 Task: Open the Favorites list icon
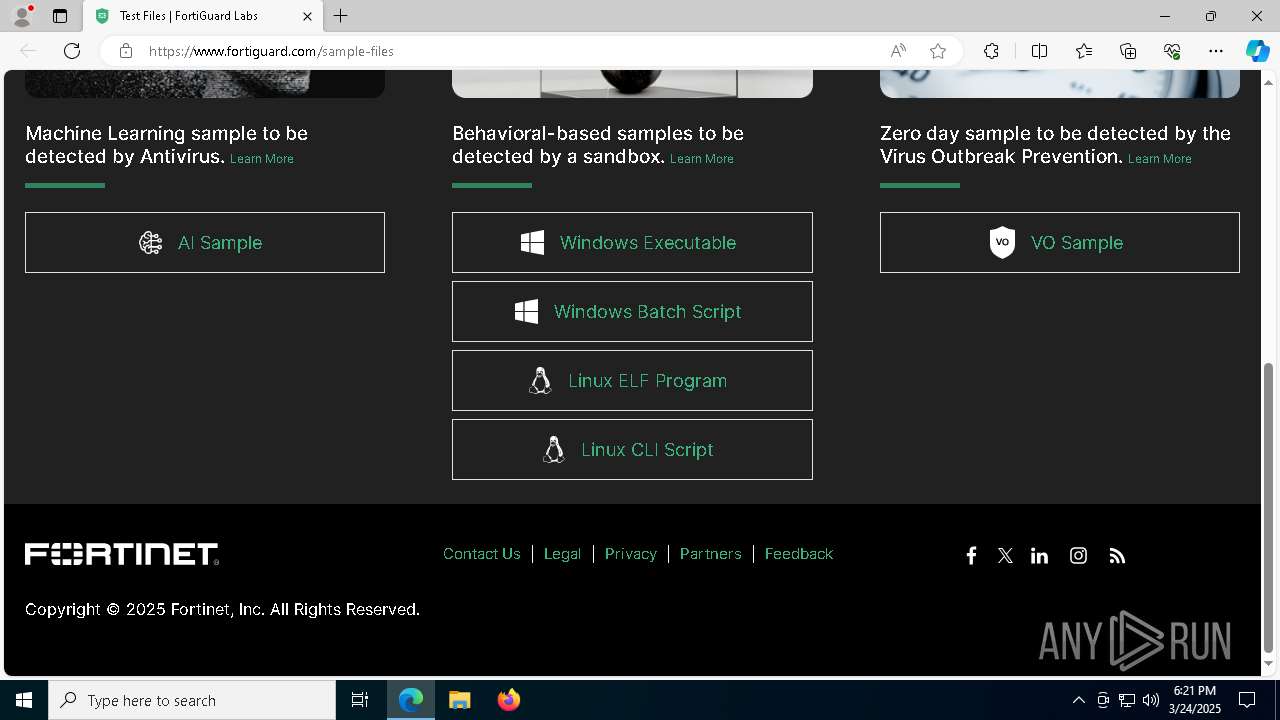1084,51
